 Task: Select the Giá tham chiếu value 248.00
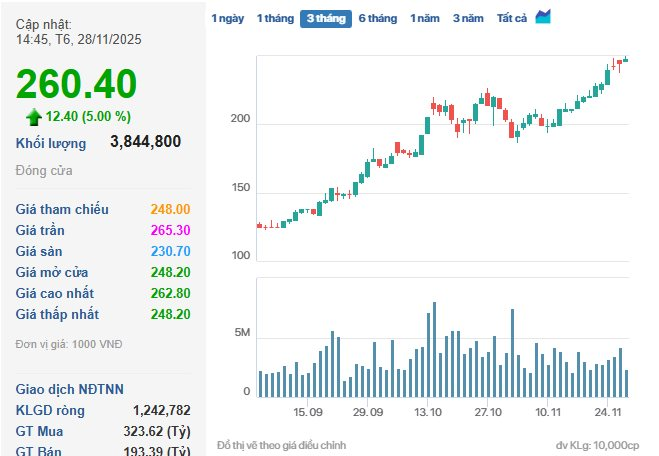pos(170,209)
